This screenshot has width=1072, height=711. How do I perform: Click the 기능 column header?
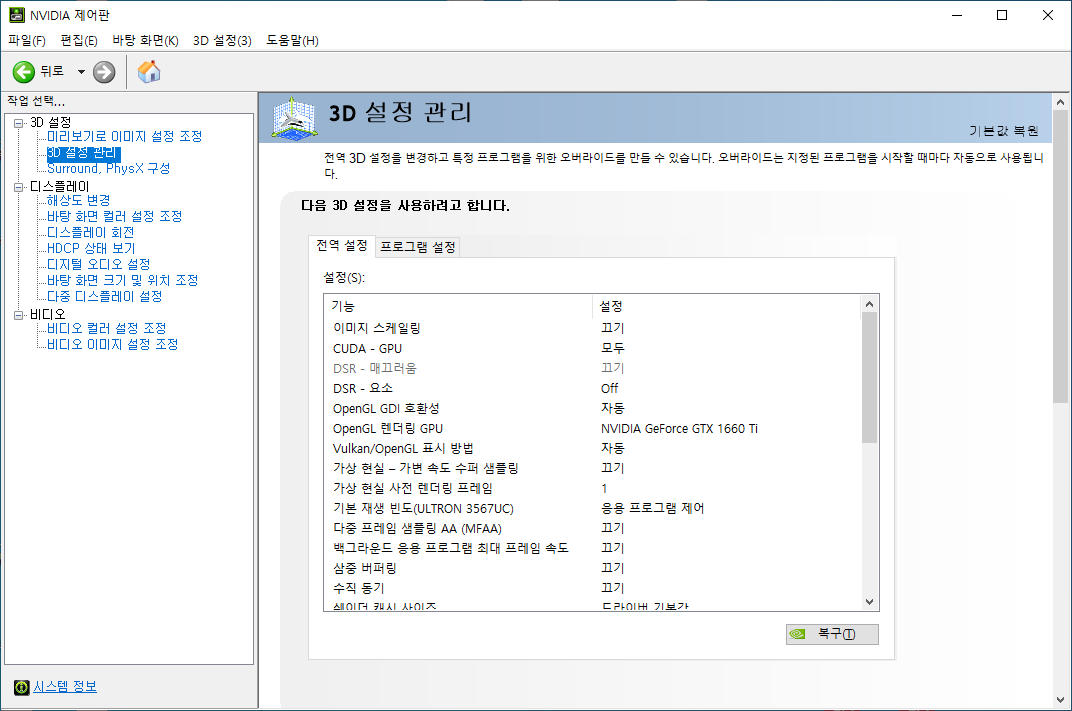point(457,306)
